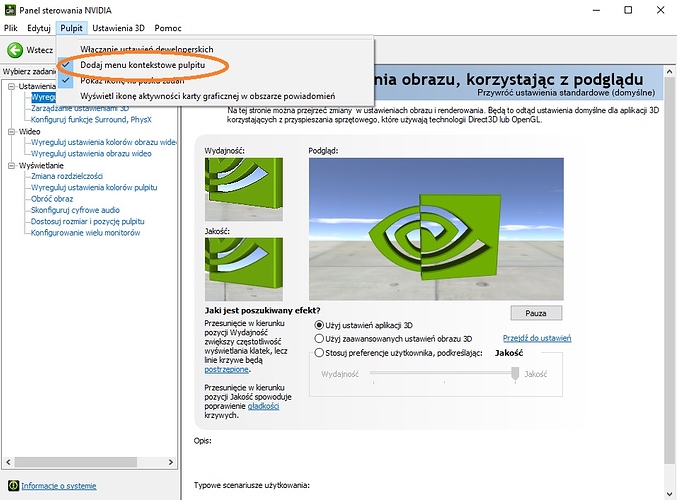Click the main panel scroll-down arrow

[x=670, y=494]
